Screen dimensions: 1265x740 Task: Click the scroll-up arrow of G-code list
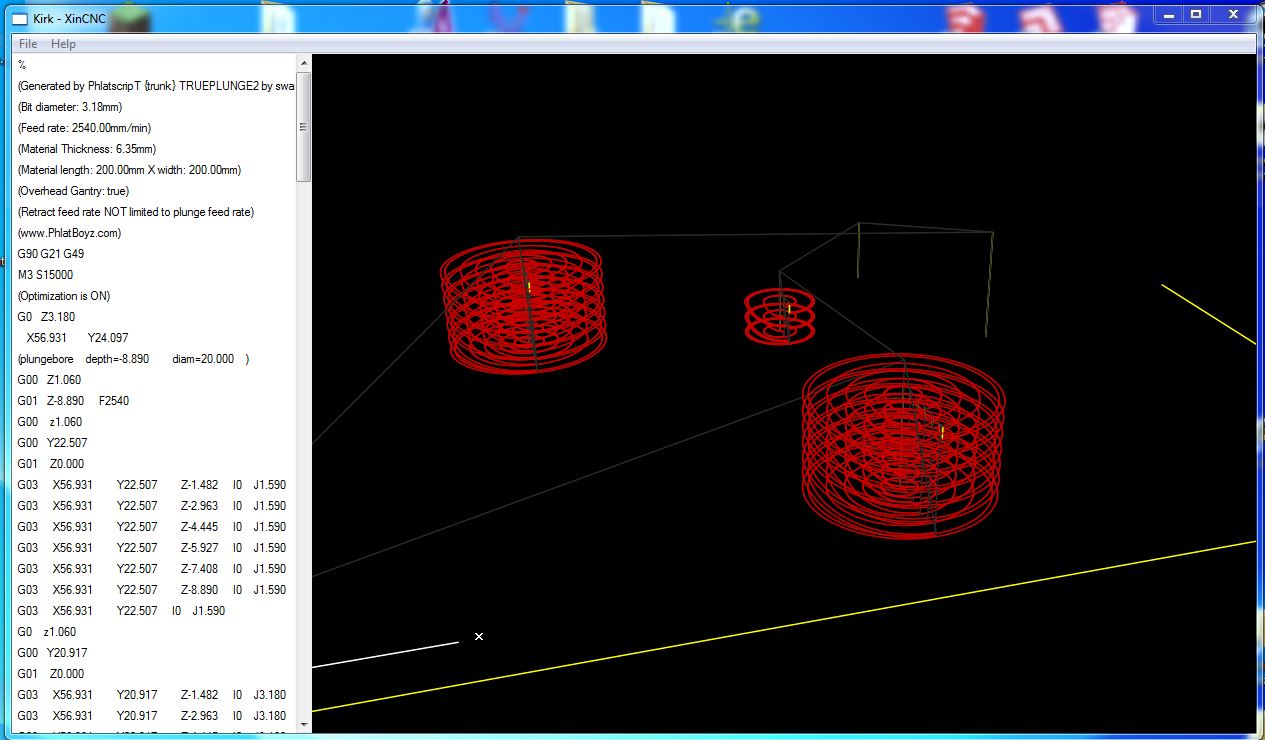(304, 63)
